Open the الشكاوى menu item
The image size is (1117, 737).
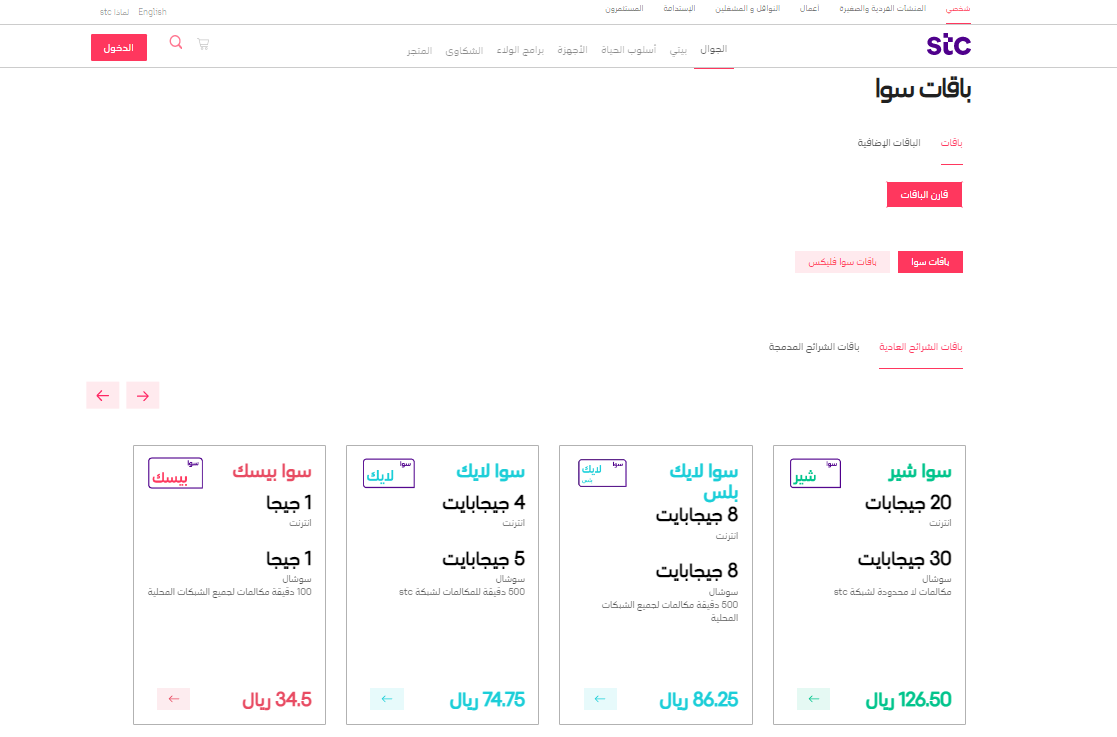464,51
